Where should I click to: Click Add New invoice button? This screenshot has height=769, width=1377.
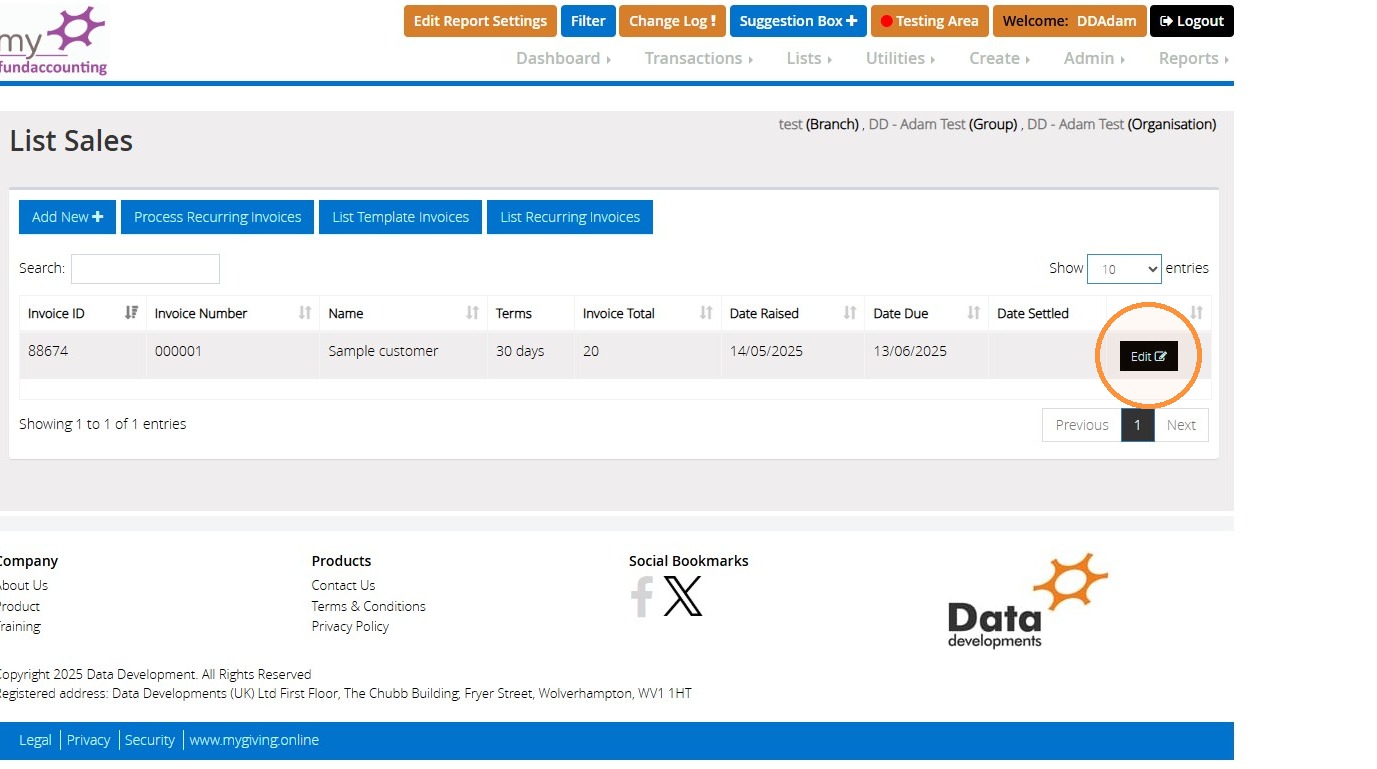pos(67,217)
